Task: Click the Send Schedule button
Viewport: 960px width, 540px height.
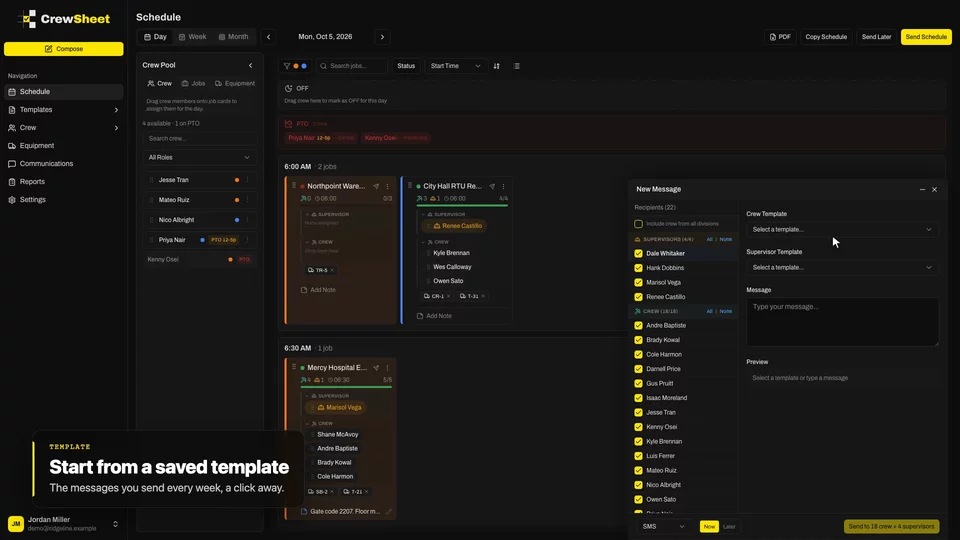Action: pos(926,37)
